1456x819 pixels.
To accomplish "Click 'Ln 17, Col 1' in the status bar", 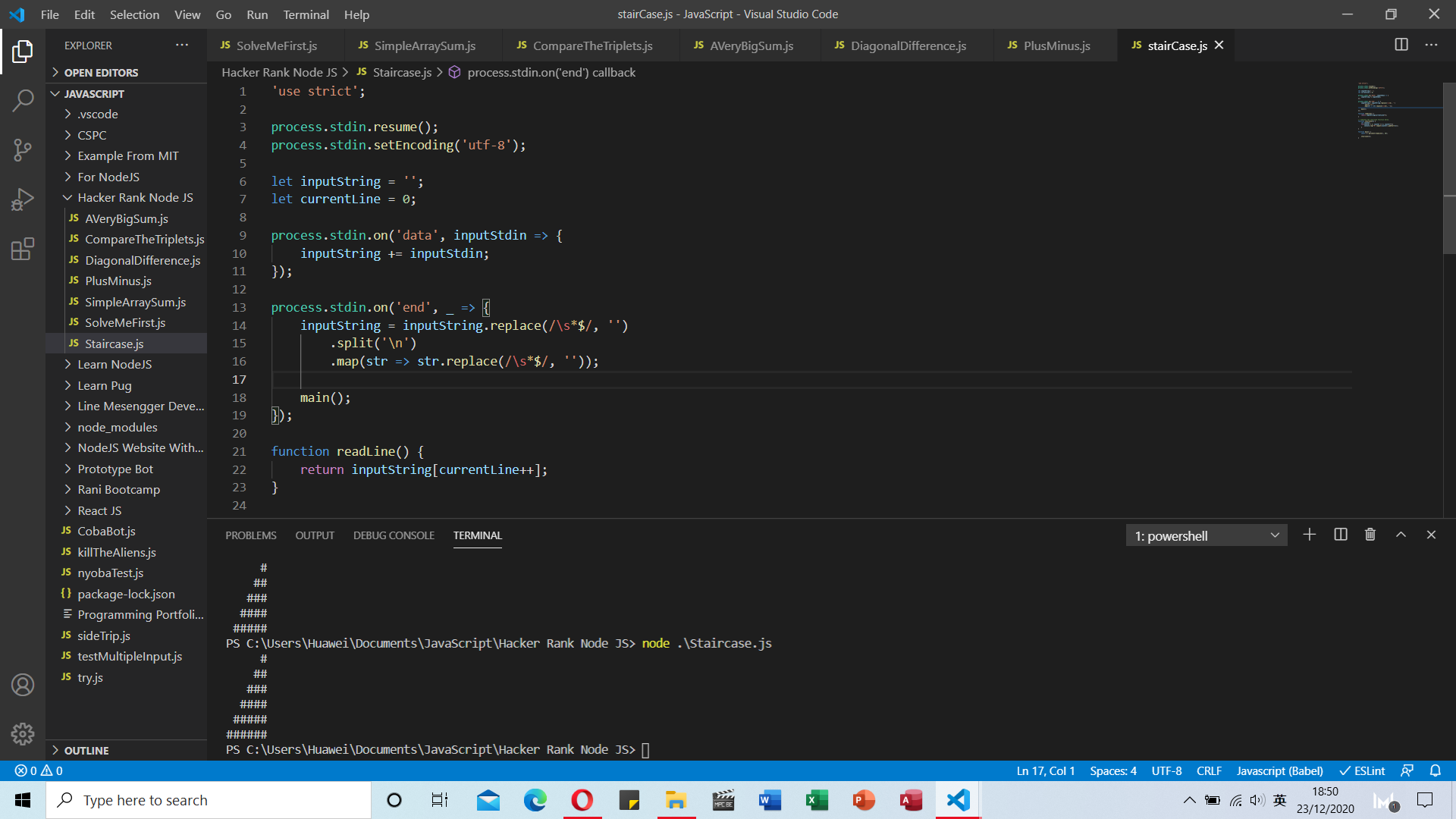I will pos(1046,770).
